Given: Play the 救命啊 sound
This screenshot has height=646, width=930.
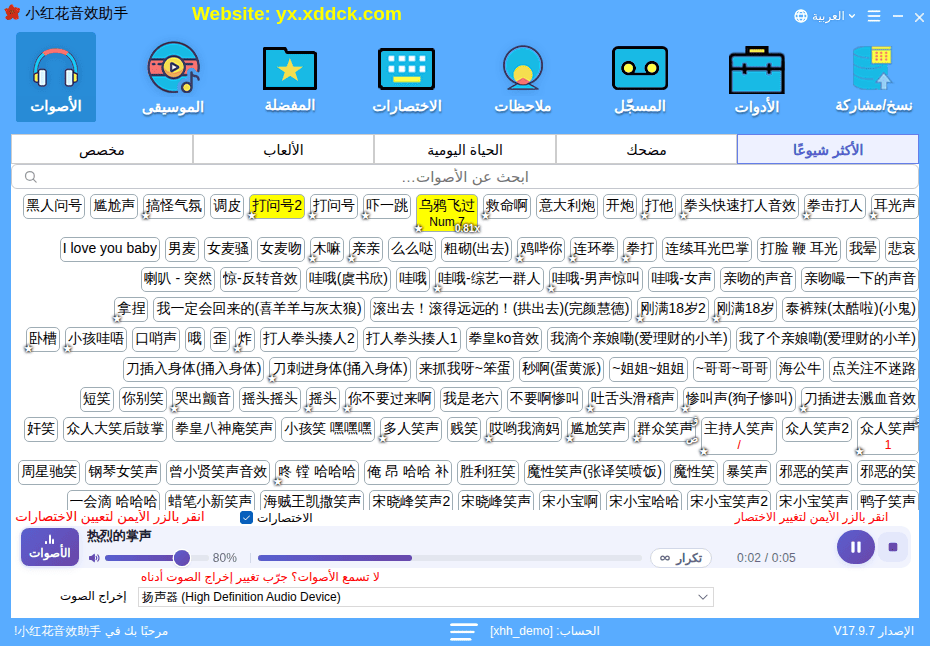Looking at the screenshot, I should [507, 206].
